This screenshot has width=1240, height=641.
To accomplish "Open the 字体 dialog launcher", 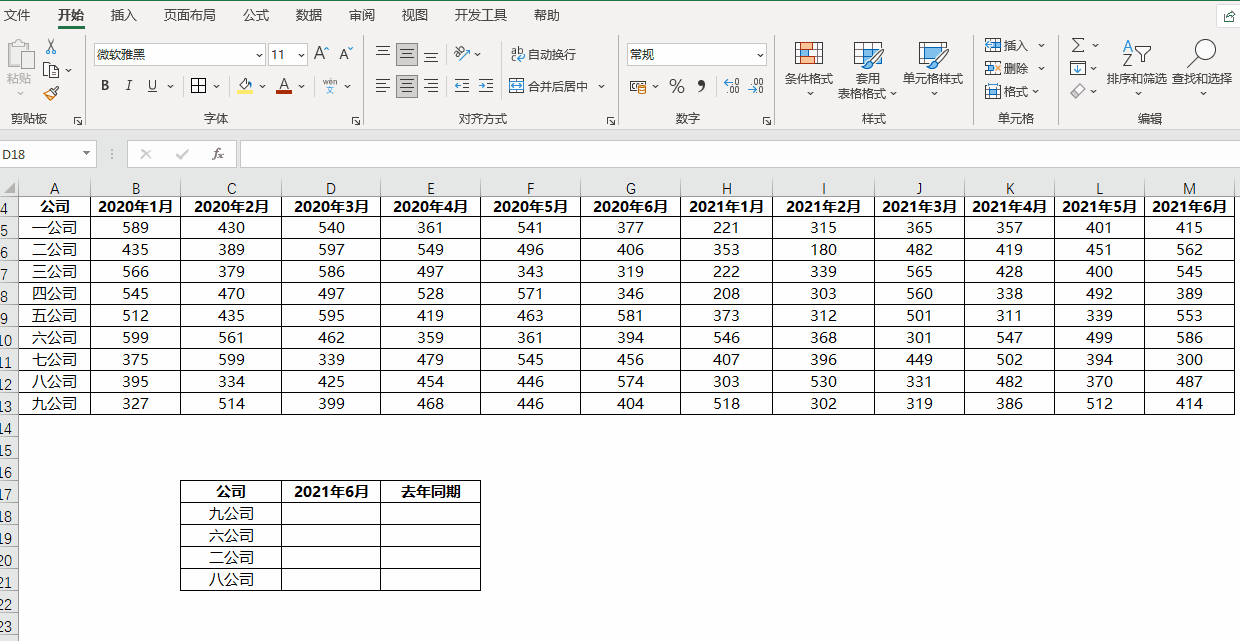I will click(356, 121).
